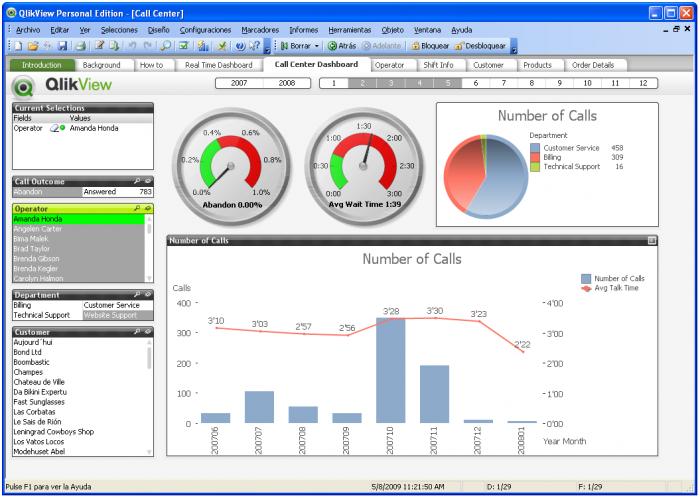
Task: Click the Print icon in the toolbar
Action: 78,46
